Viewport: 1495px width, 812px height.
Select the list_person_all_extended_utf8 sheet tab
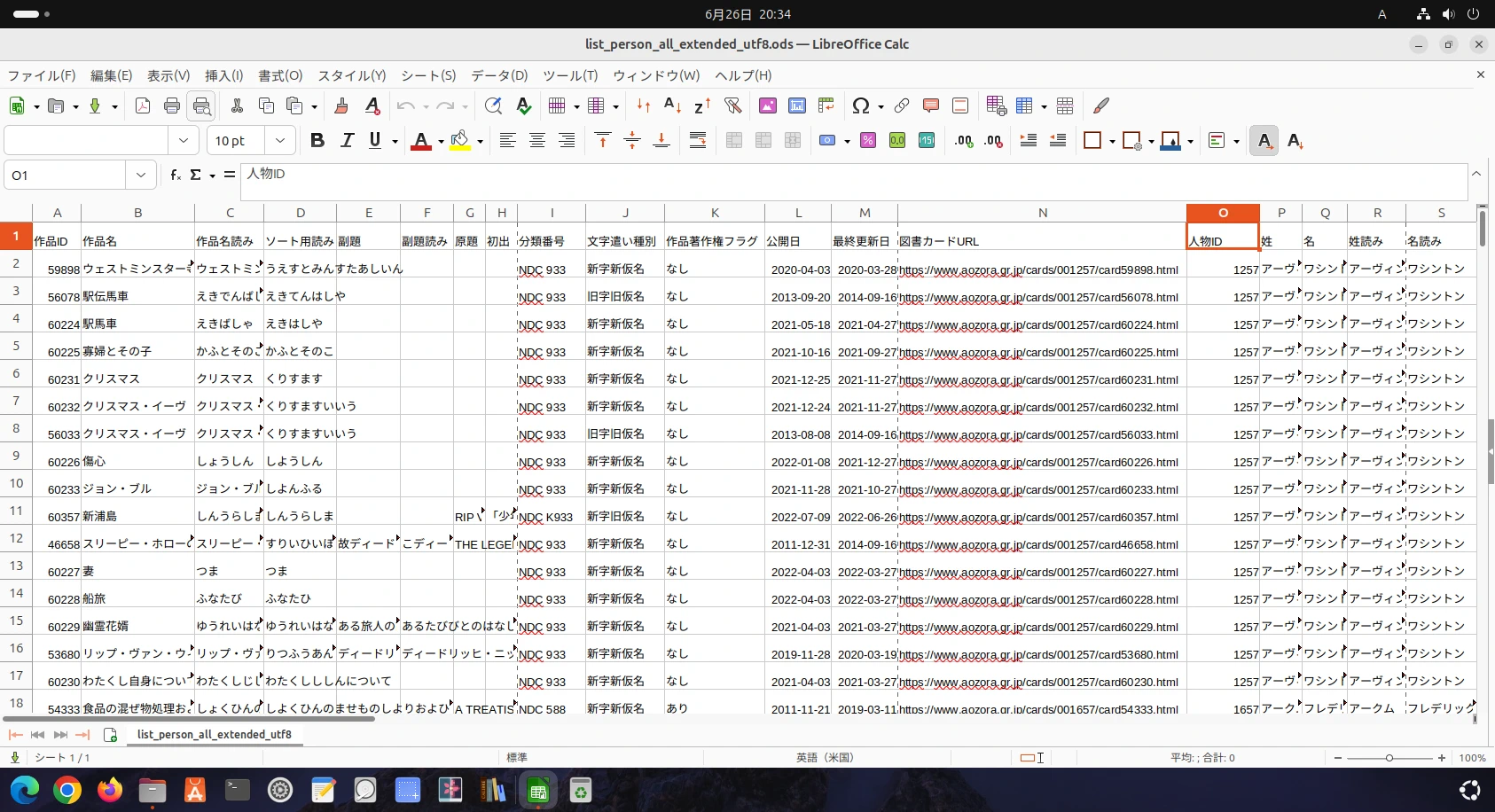point(214,735)
